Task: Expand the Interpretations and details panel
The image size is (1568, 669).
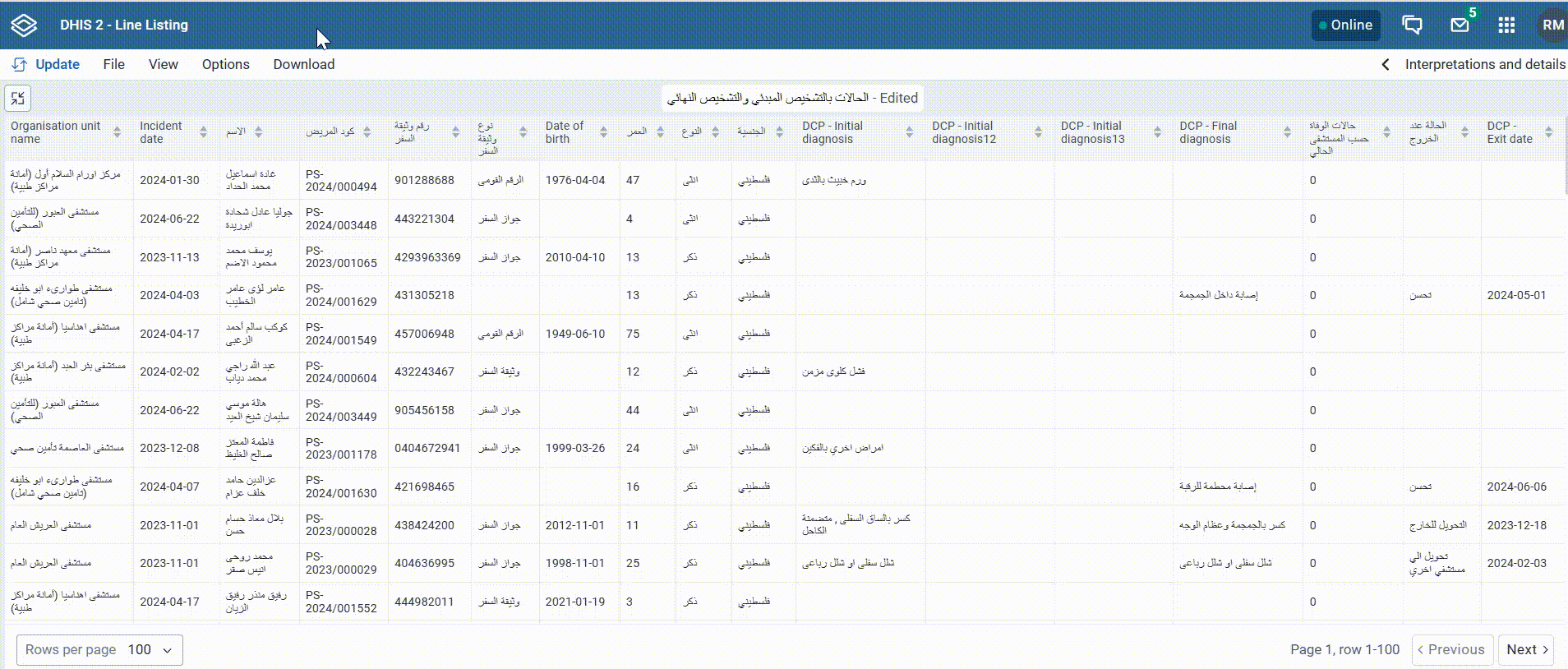Action: [x=1473, y=64]
